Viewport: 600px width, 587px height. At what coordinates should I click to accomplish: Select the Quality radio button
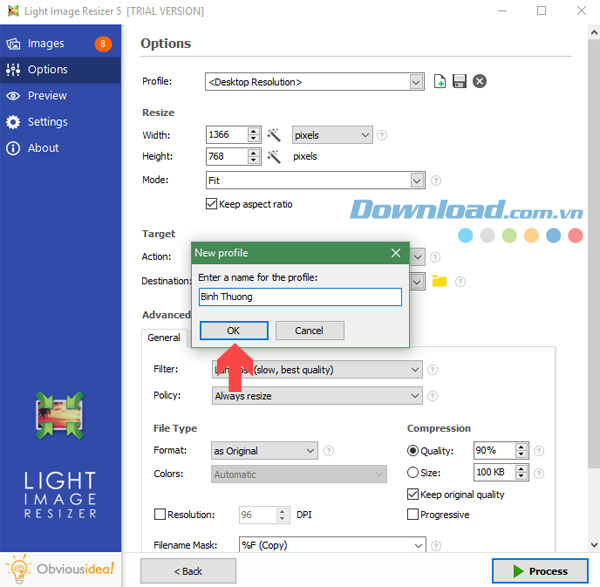pyautogui.click(x=412, y=451)
